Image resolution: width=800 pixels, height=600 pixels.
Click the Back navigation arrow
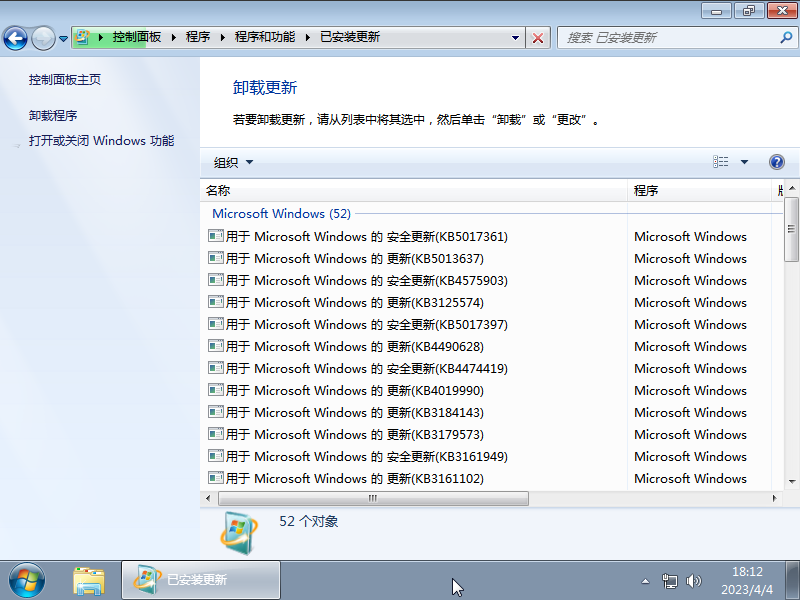(16, 37)
